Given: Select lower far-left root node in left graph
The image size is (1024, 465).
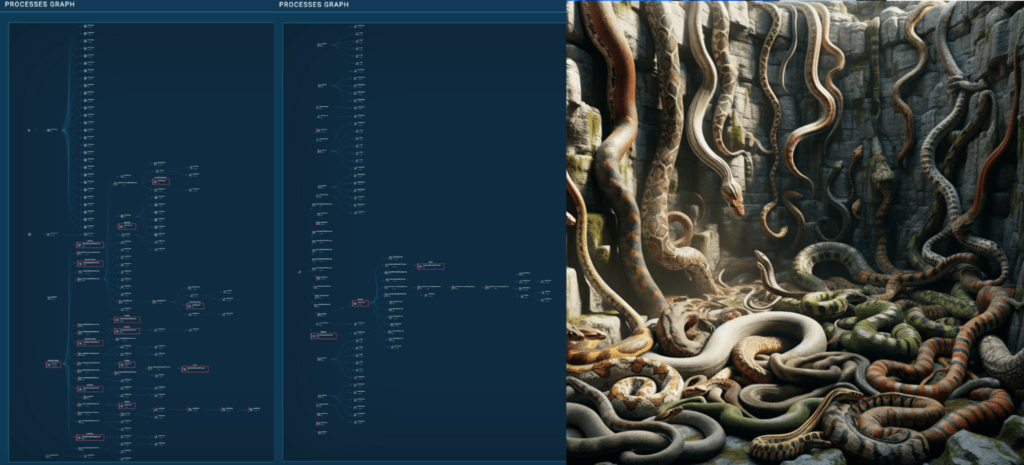Looking at the screenshot, I should coord(29,234).
